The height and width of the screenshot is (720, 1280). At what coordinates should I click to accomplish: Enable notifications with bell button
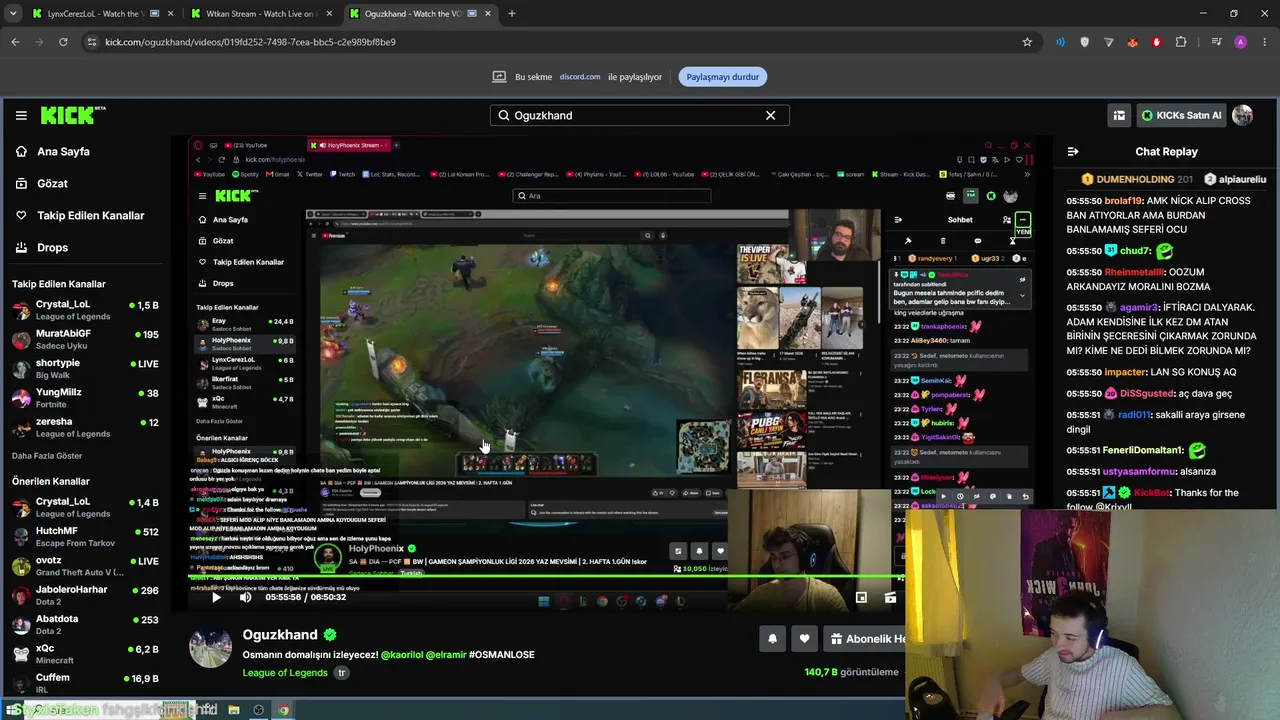(x=772, y=638)
